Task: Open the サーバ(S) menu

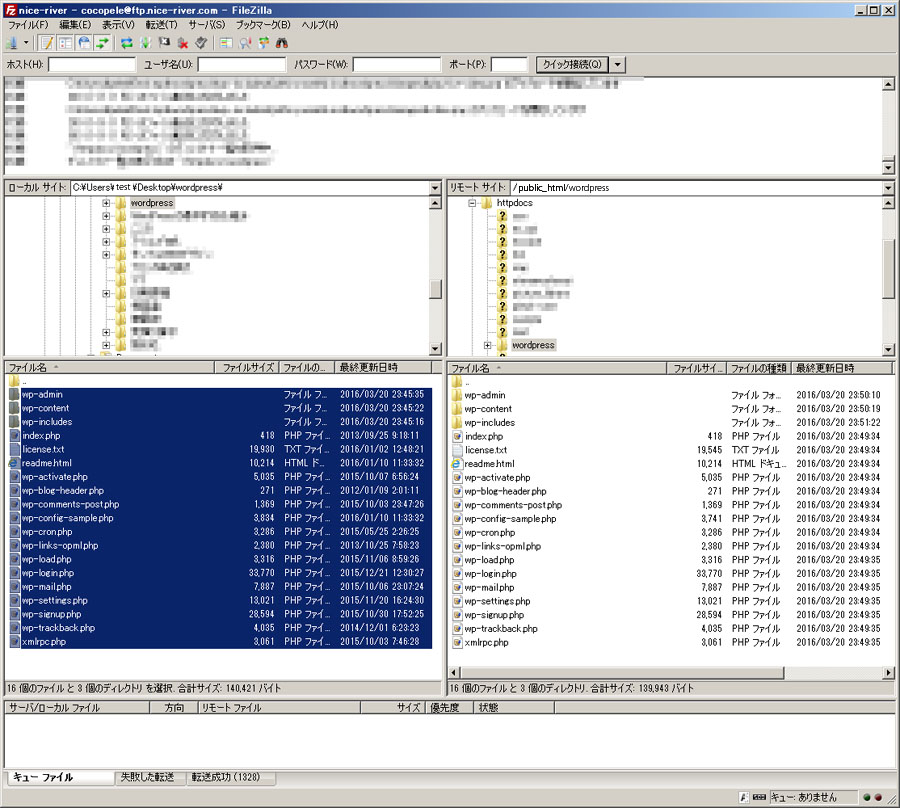Action: tap(207, 25)
